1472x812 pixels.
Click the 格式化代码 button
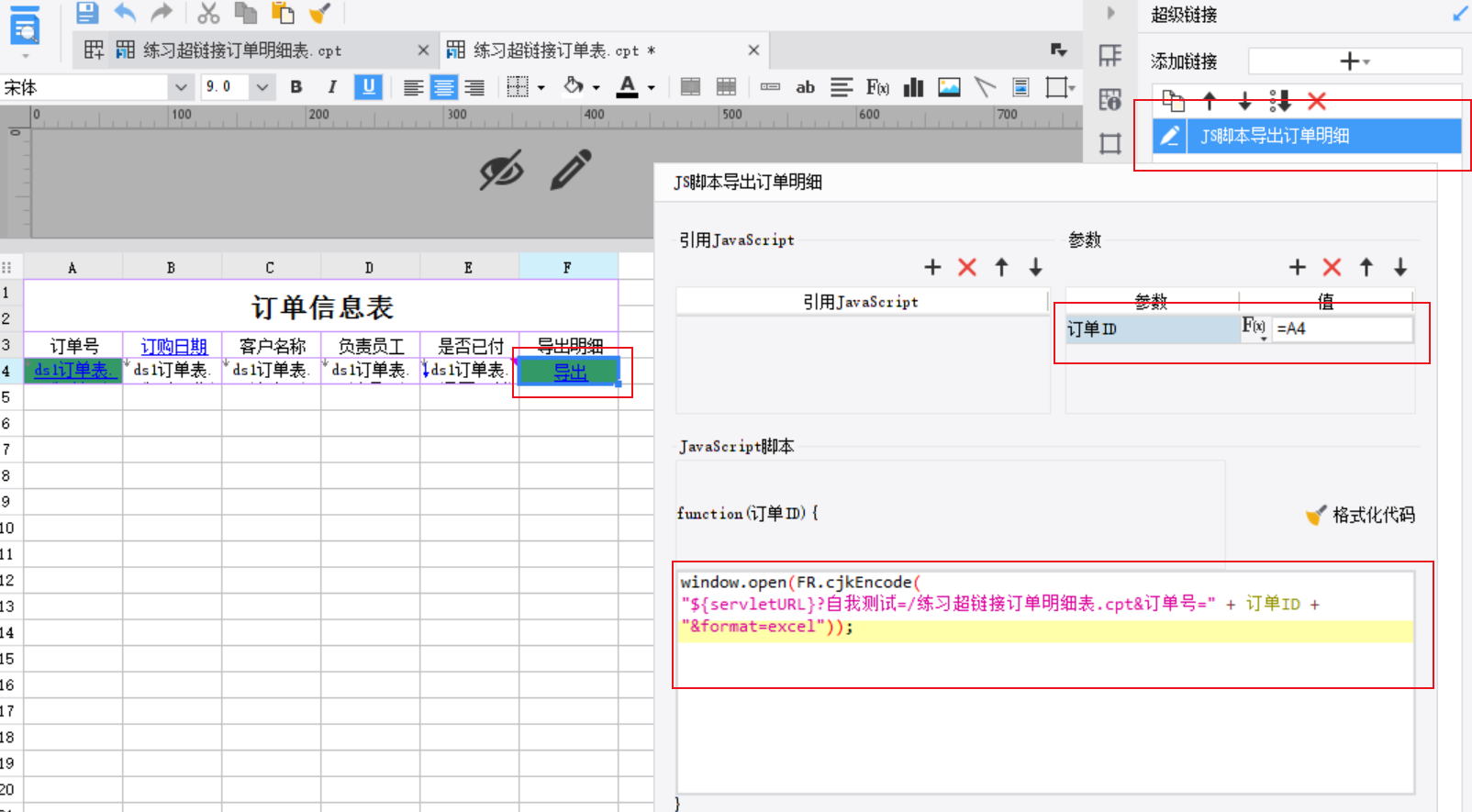pyautogui.click(x=1360, y=515)
